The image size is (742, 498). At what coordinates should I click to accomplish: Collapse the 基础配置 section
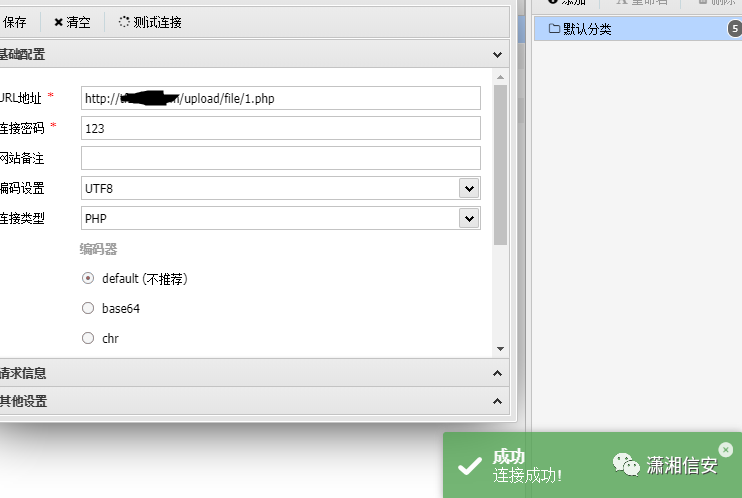click(x=497, y=55)
